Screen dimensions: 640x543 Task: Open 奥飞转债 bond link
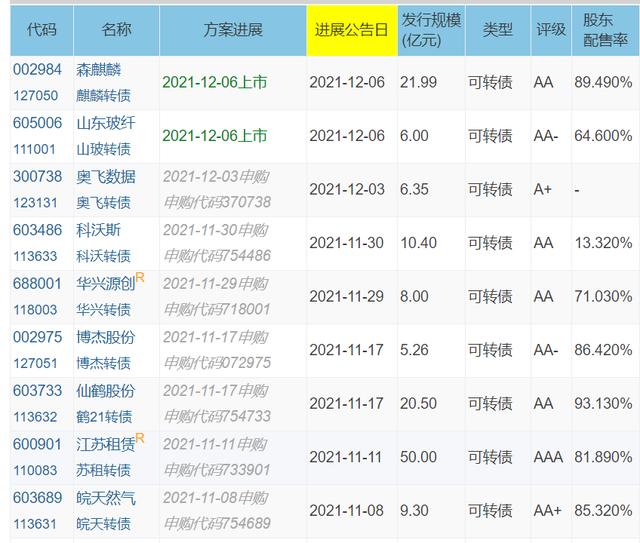[x=103, y=203]
